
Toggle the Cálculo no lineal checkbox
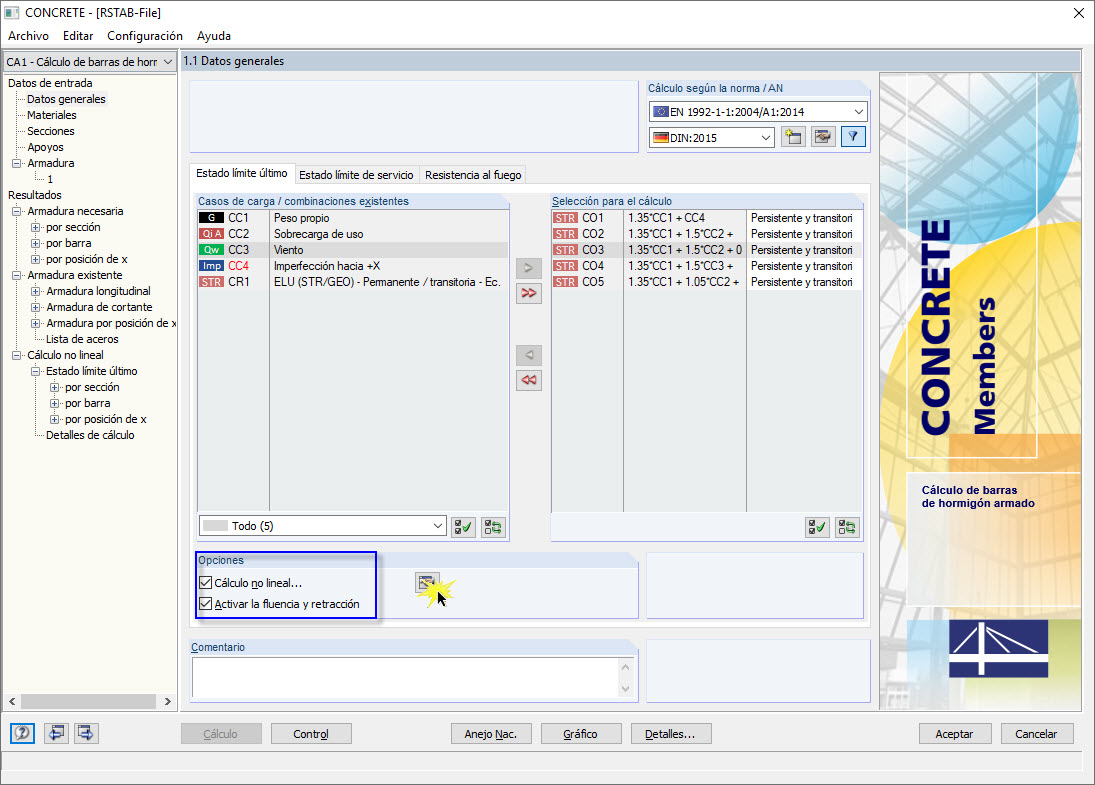pyautogui.click(x=205, y=582)
